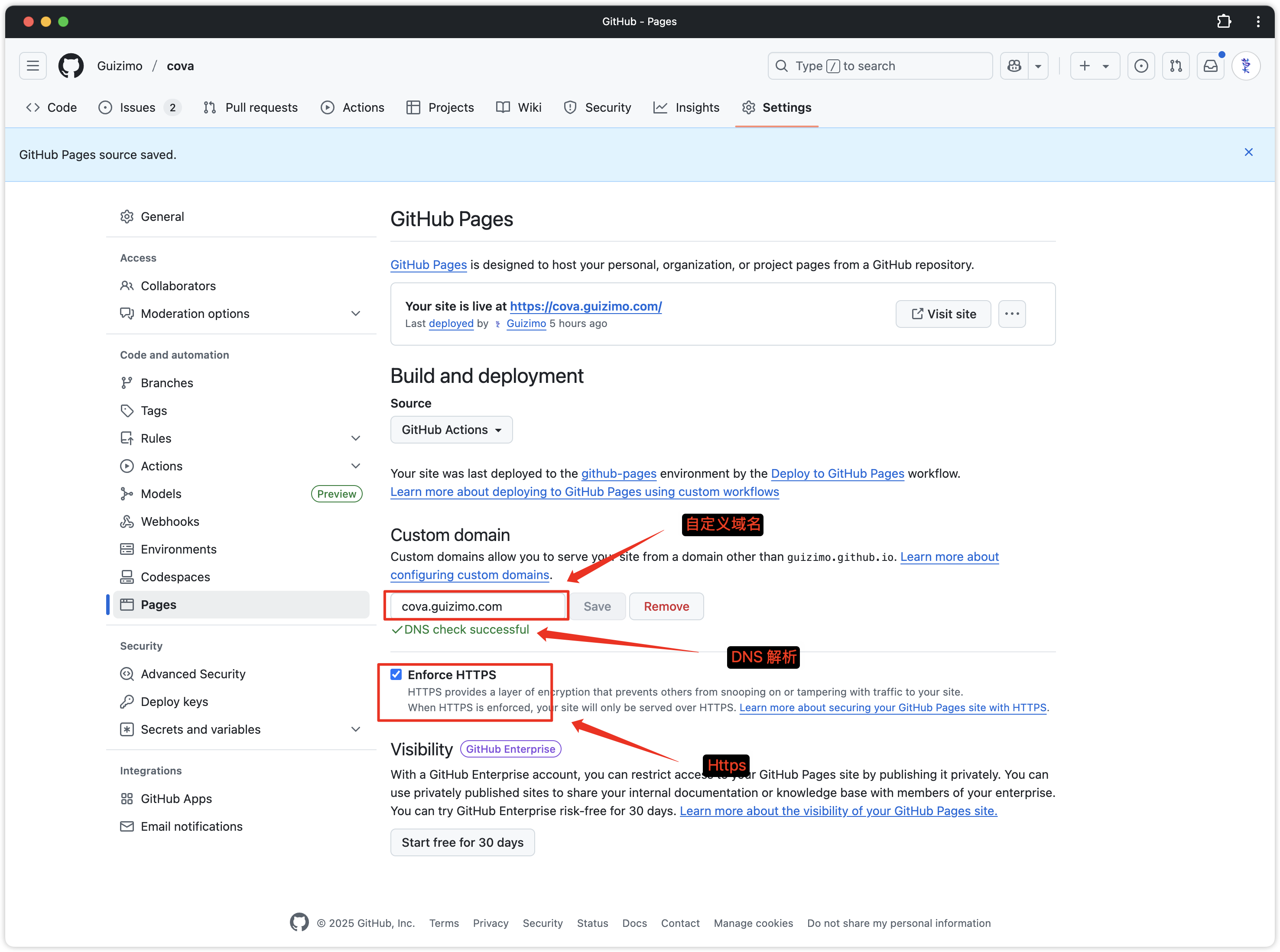Expand Moderation options in sidebar
The image size is (1280, 952).
point(356,314)
